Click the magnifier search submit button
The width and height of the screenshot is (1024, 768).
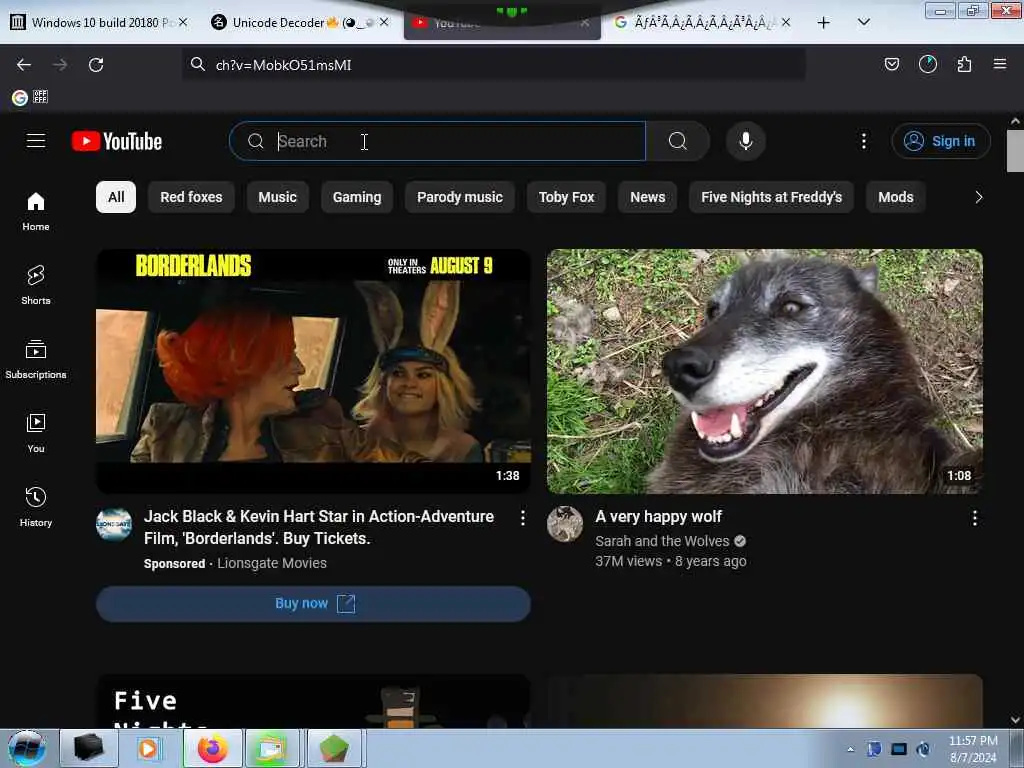[x=677, y=141]
